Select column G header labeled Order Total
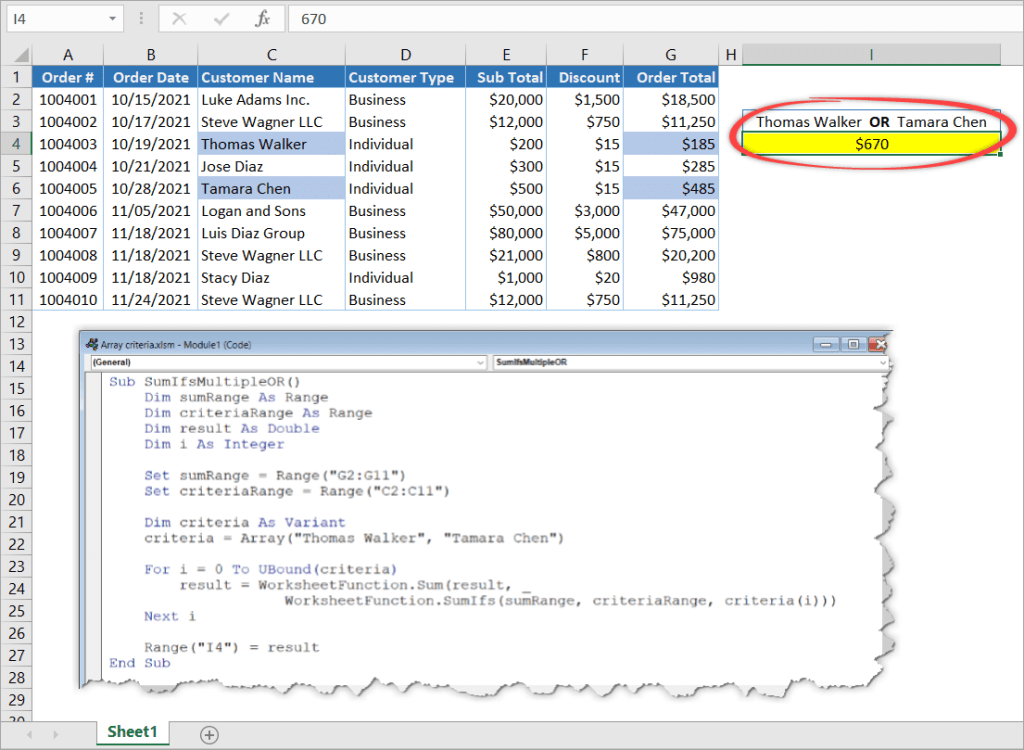 670,54
